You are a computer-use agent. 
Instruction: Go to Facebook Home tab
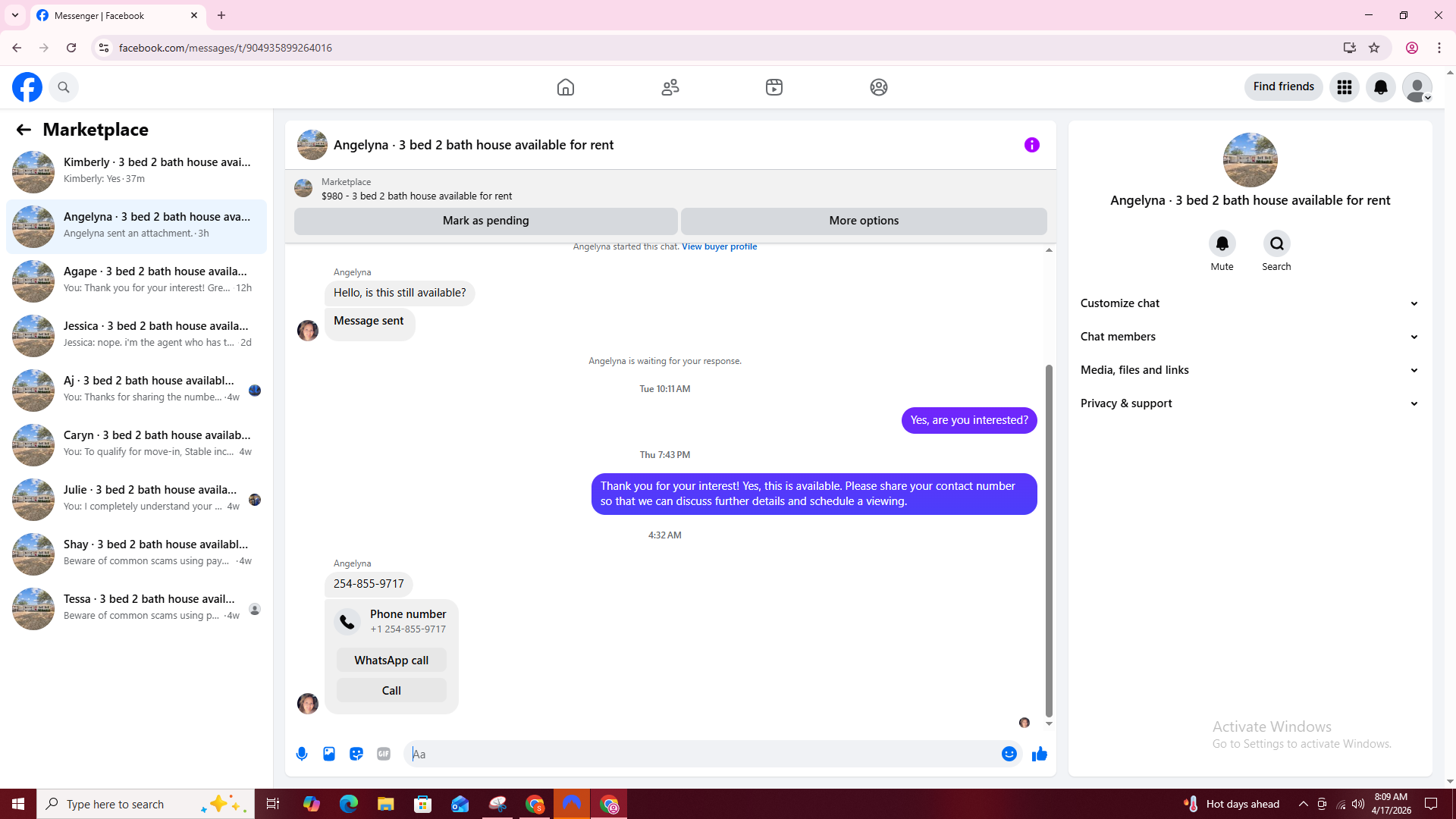(565, 87)
